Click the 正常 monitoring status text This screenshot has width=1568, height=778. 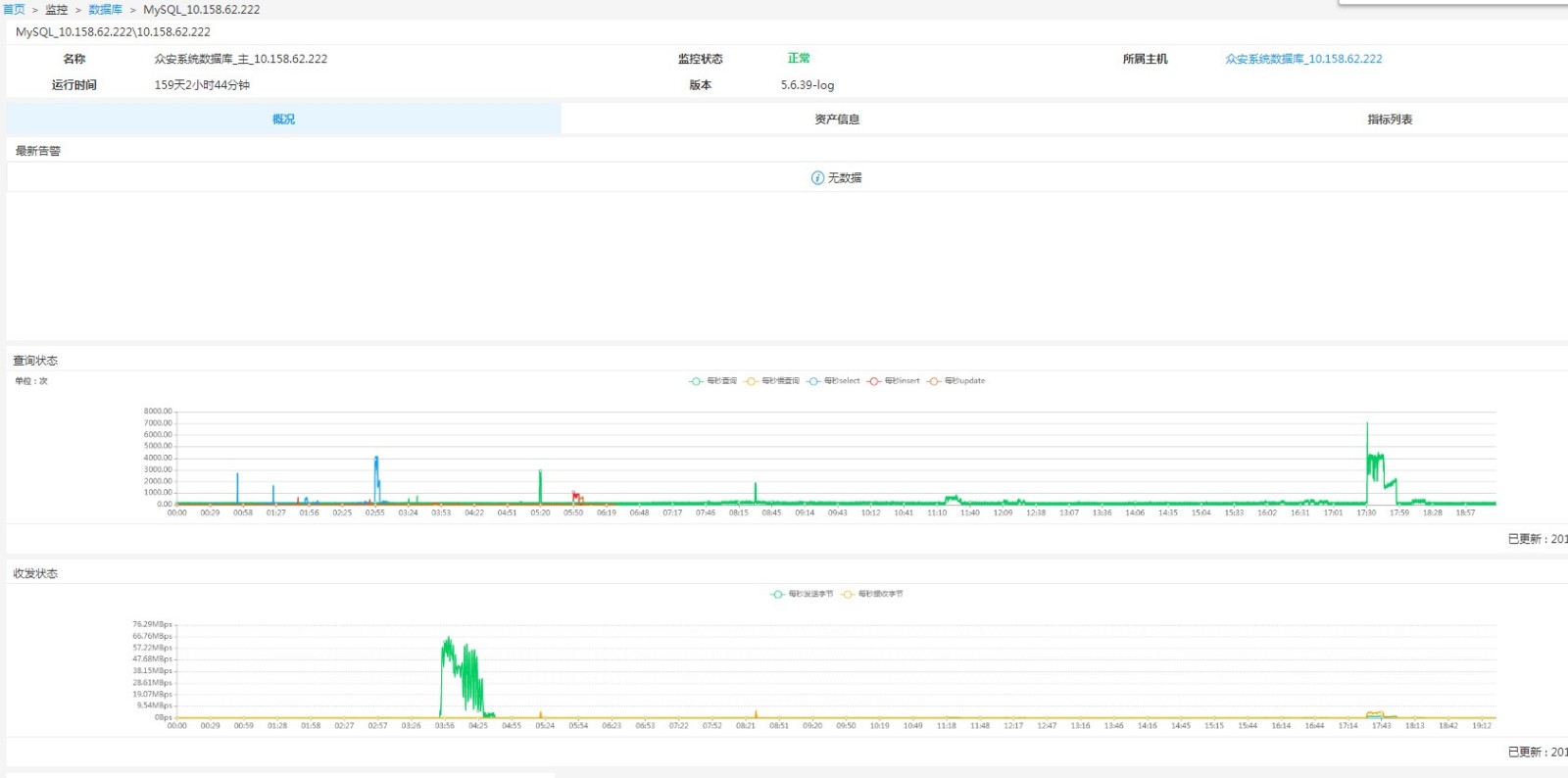tap(799, 59)
